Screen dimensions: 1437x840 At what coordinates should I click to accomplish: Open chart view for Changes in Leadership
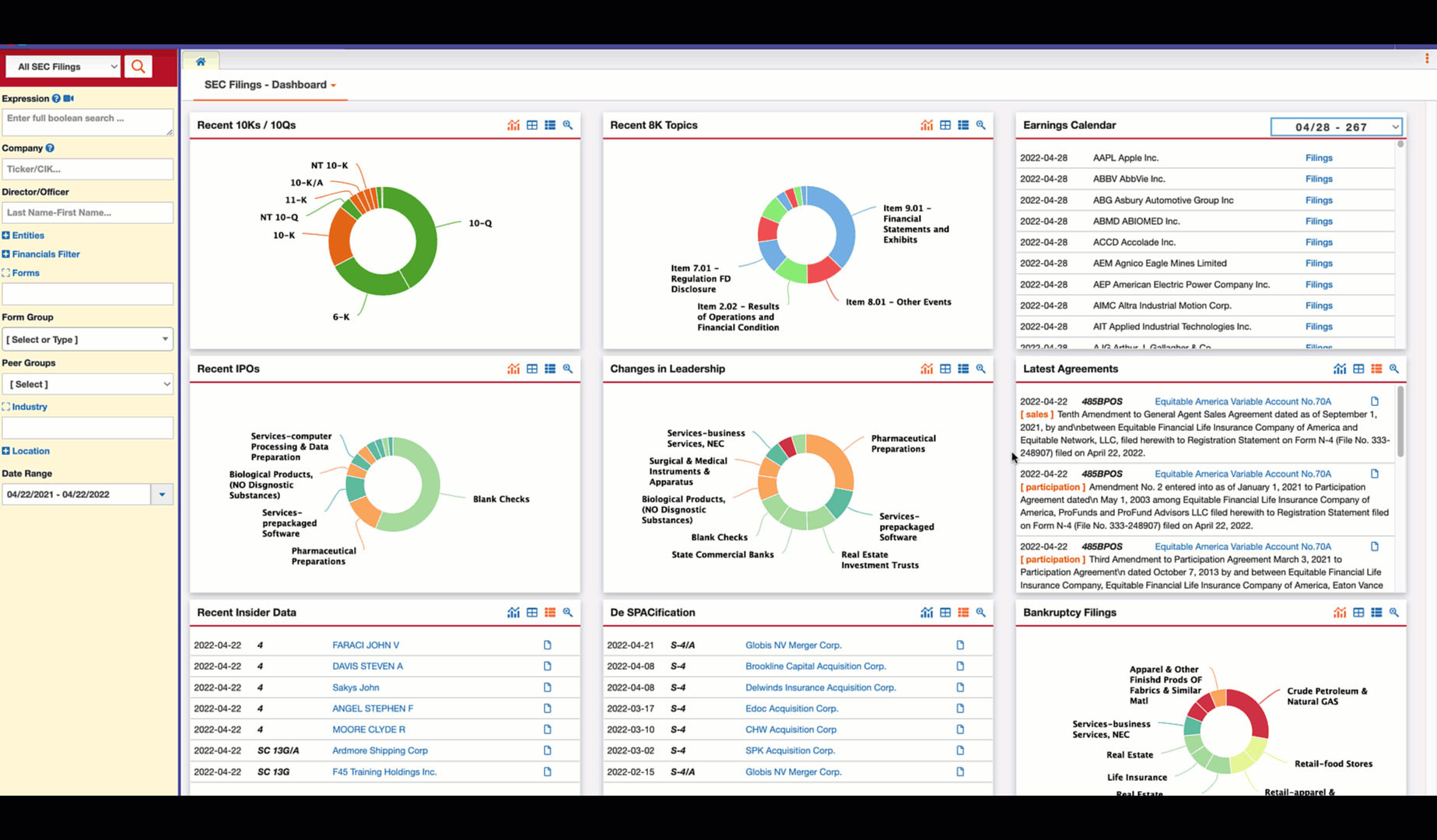coord(927,369)
